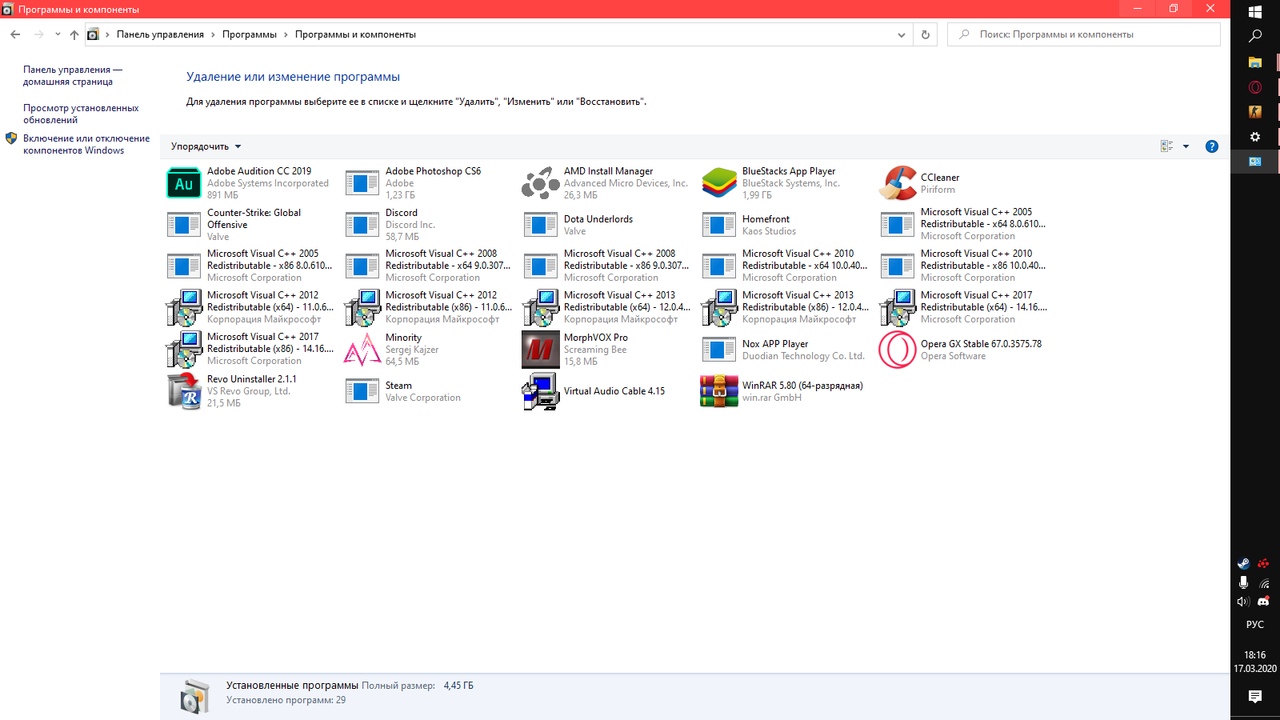Image resolution: width=1280 pixels, height=720 pixels.
Task: Select Microsoft Visual C++ 2005 x64 entry
Action: (964, 224)
